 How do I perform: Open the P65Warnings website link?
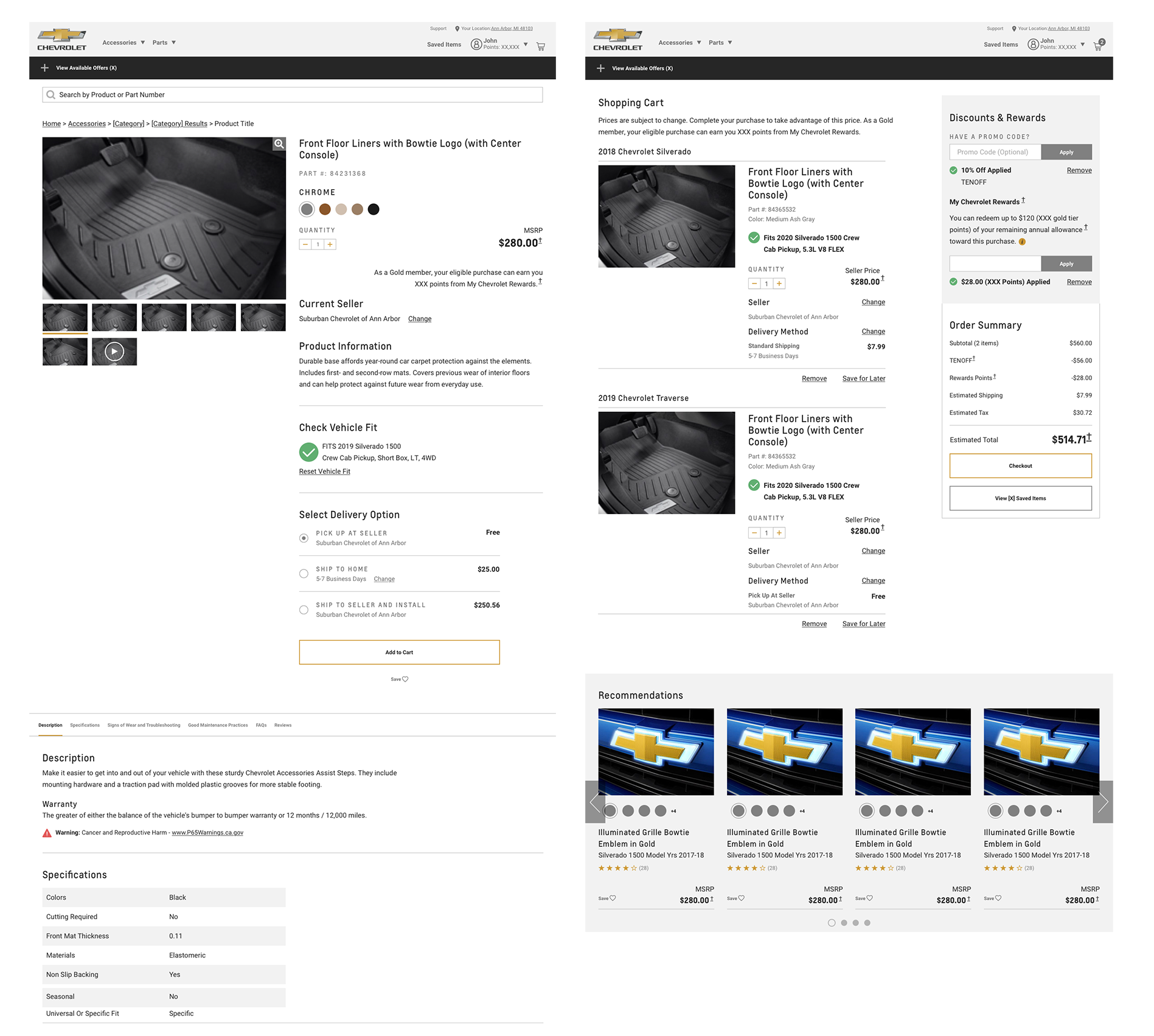click(x=207, y=833)
